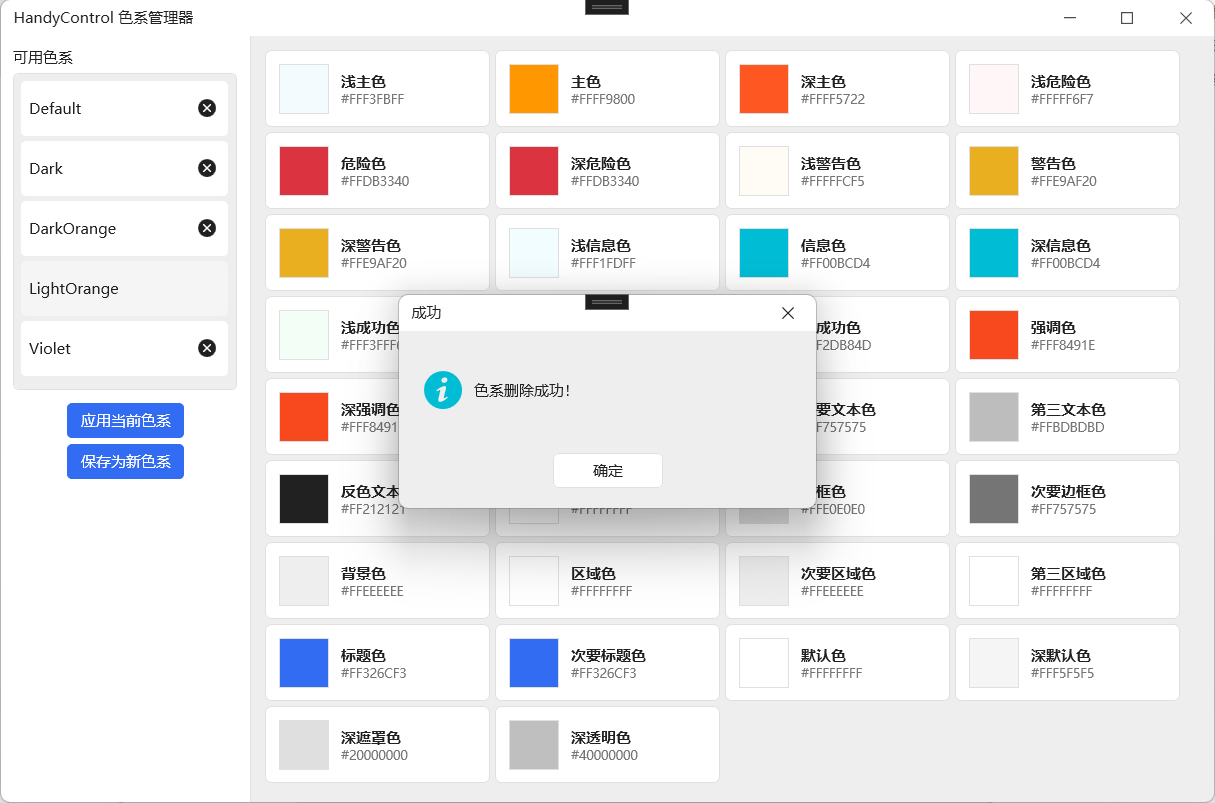Image resolution: width=1215 pixels, height=803 pixels.
Task: Choose the 背景色 swatch
Action: tap(304, 581)
